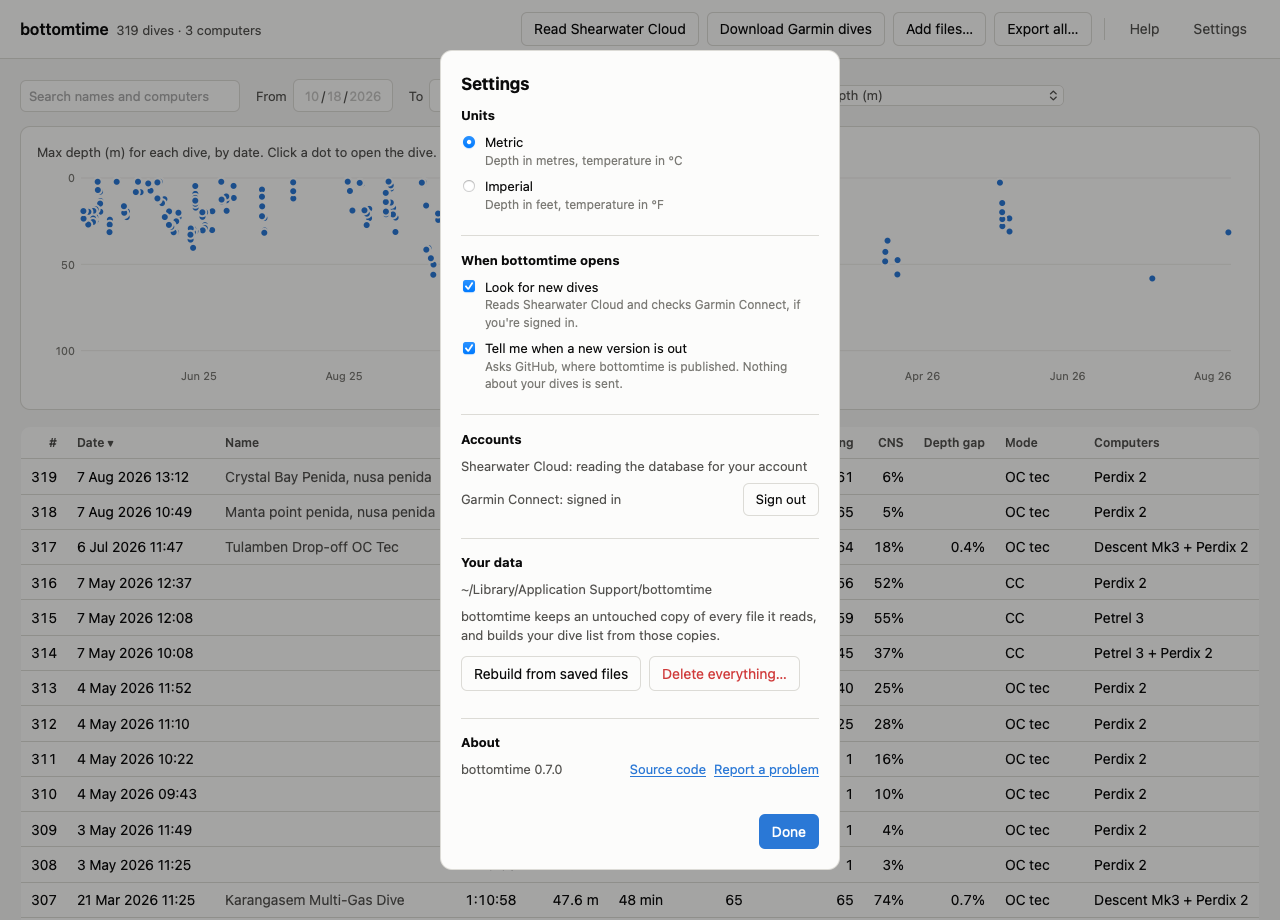This screenshot has height=920, width=1280.
Task: Click Export all… button
Action: click(x=1042, y=29)
